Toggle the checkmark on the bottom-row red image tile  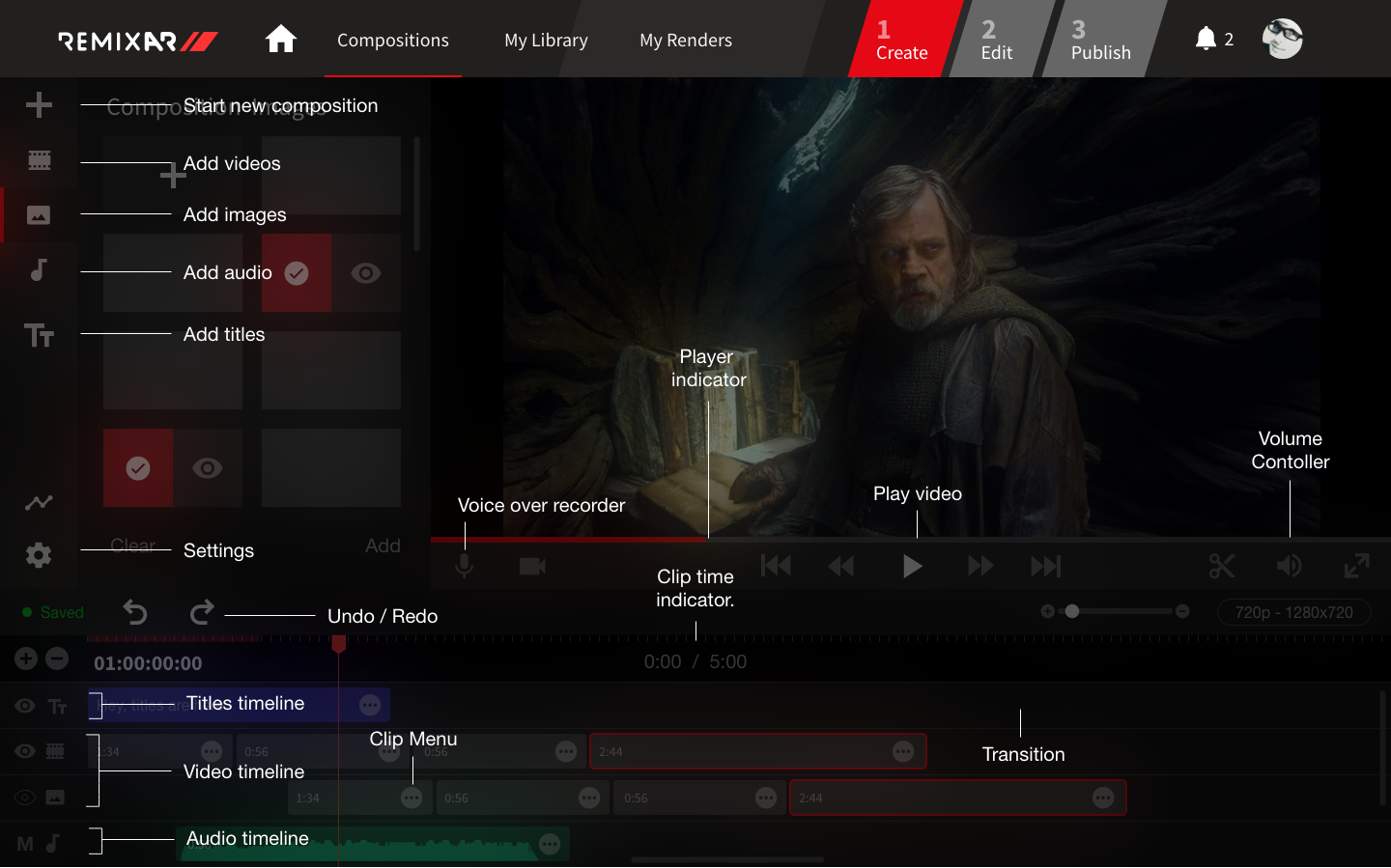138,468
